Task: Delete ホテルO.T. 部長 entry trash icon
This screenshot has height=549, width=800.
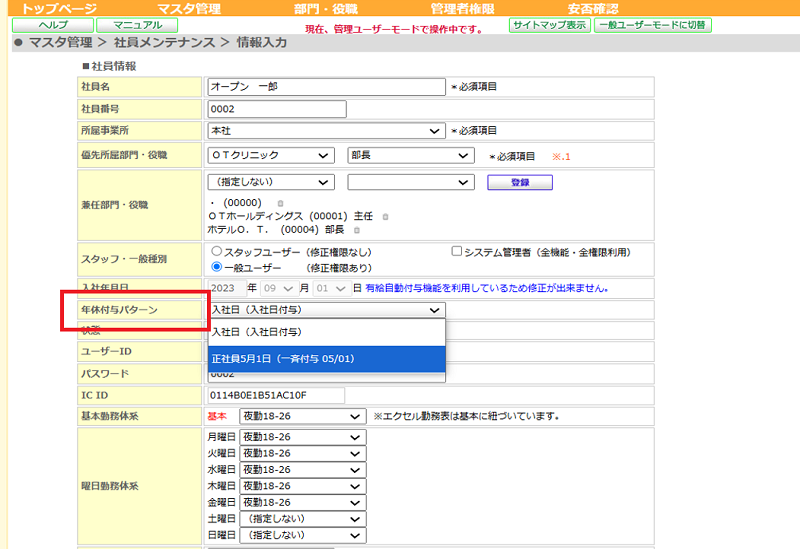Action: [x=357, y=230]
